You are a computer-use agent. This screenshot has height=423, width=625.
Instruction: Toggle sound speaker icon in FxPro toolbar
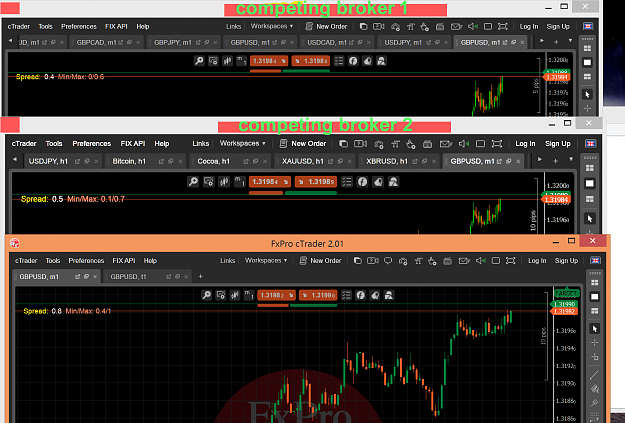coord(480,261)
